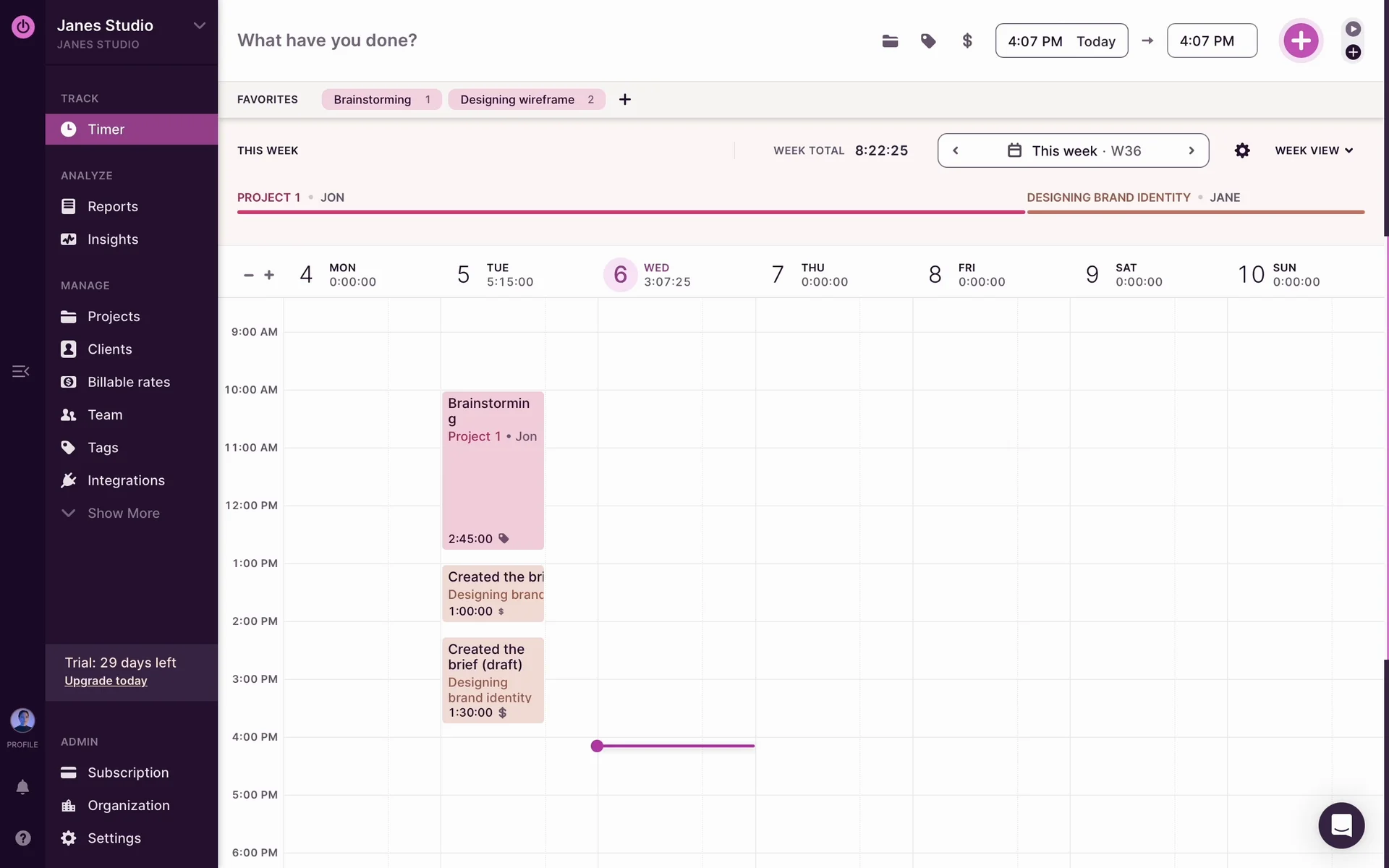Switch to timer play mode icon

(1353, 29)
